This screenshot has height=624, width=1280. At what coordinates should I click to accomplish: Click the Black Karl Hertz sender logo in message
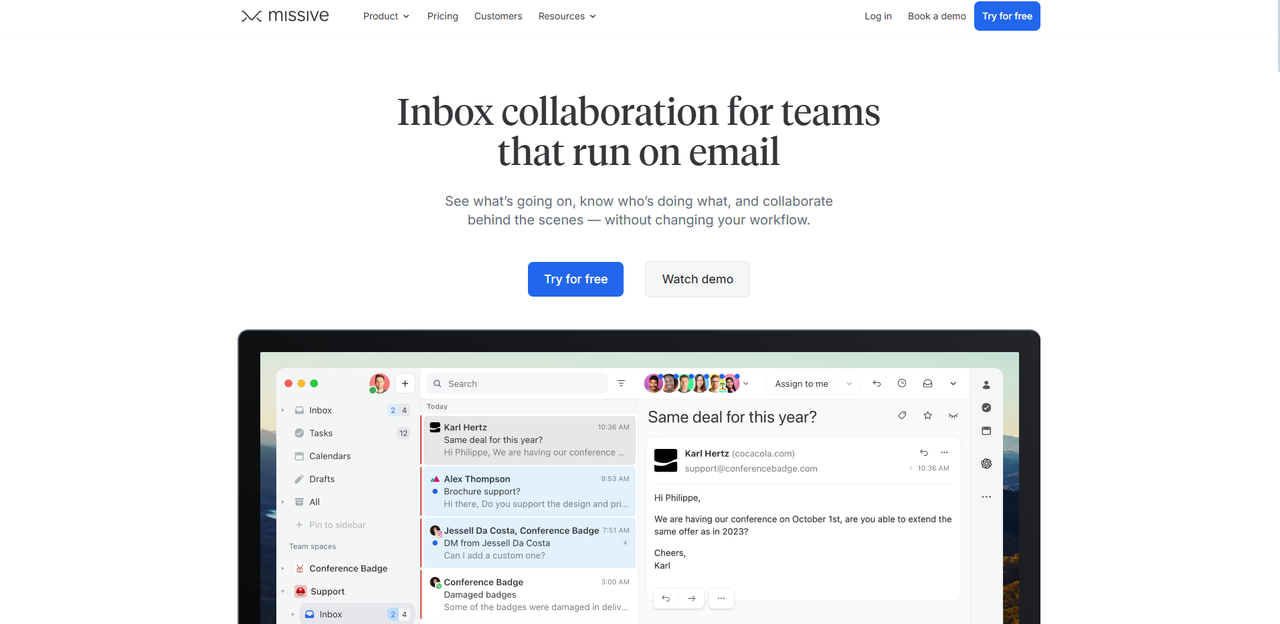[666, 460]
